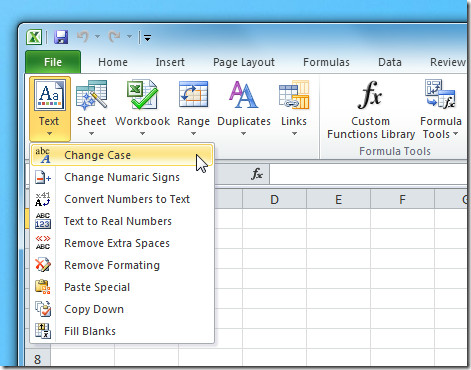Viewport: 471px width, 370px height.
Task: Expand the Customize Quick Access Toolbar arrow
Action: 147,38
